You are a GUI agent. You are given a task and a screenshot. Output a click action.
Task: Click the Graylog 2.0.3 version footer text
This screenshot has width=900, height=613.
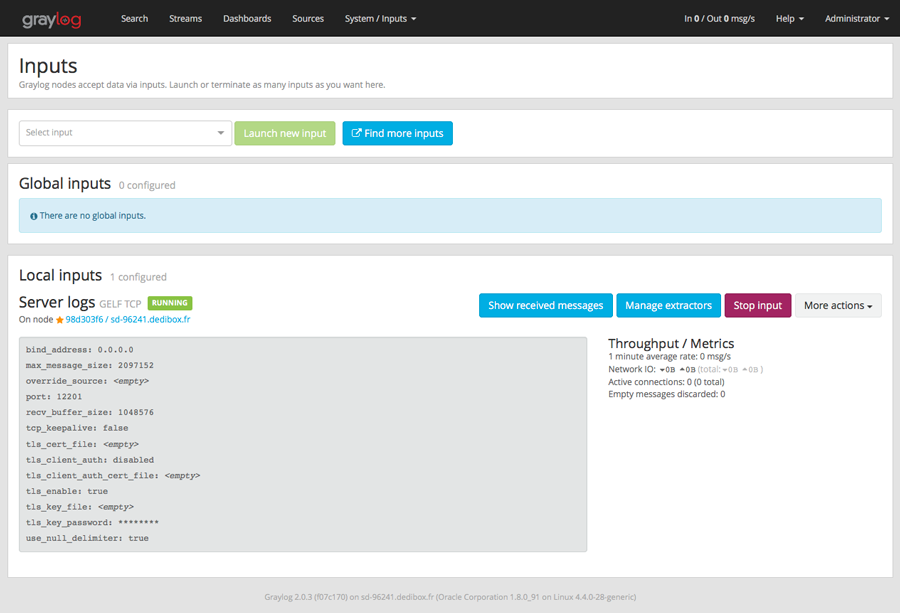[450, 597]
